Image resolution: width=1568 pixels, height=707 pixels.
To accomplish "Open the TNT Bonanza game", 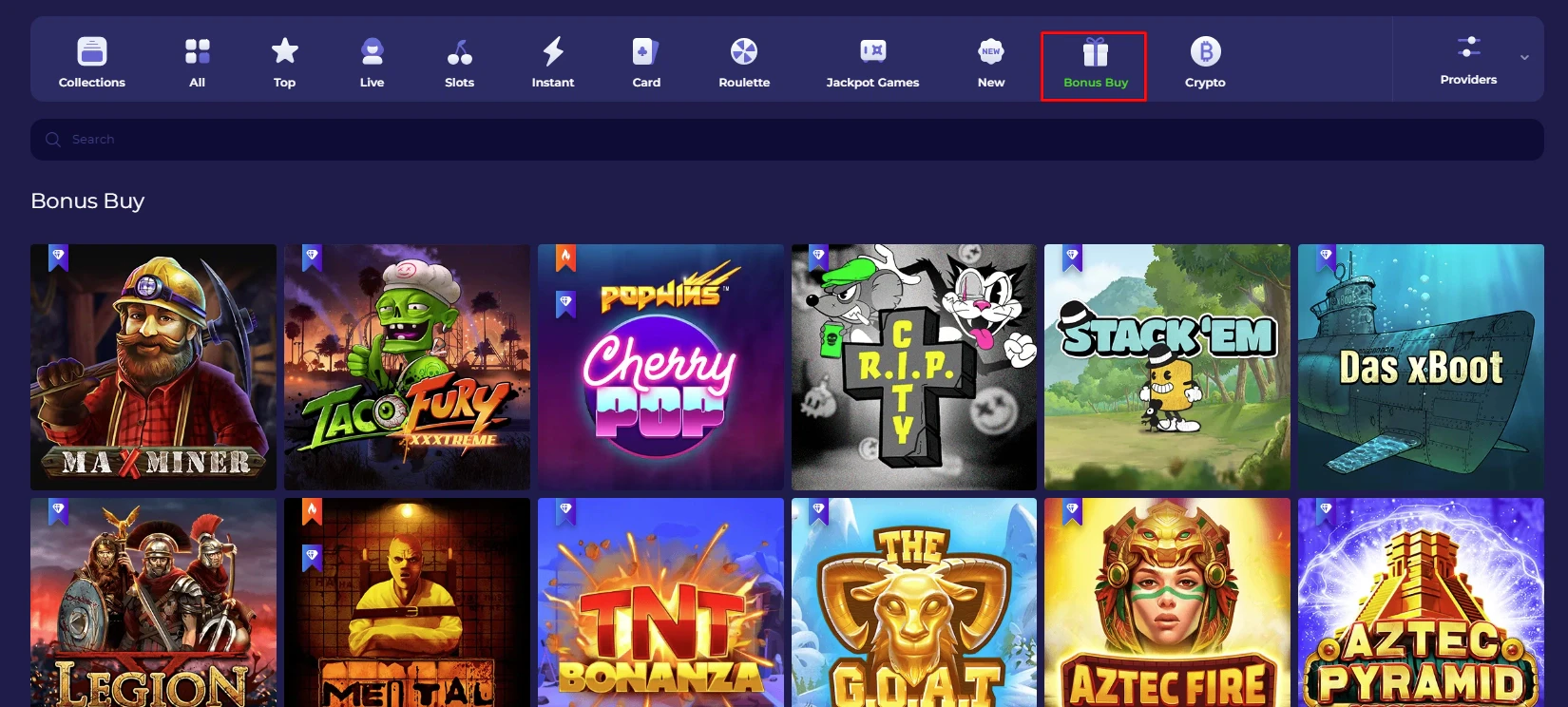I will 660,602.
